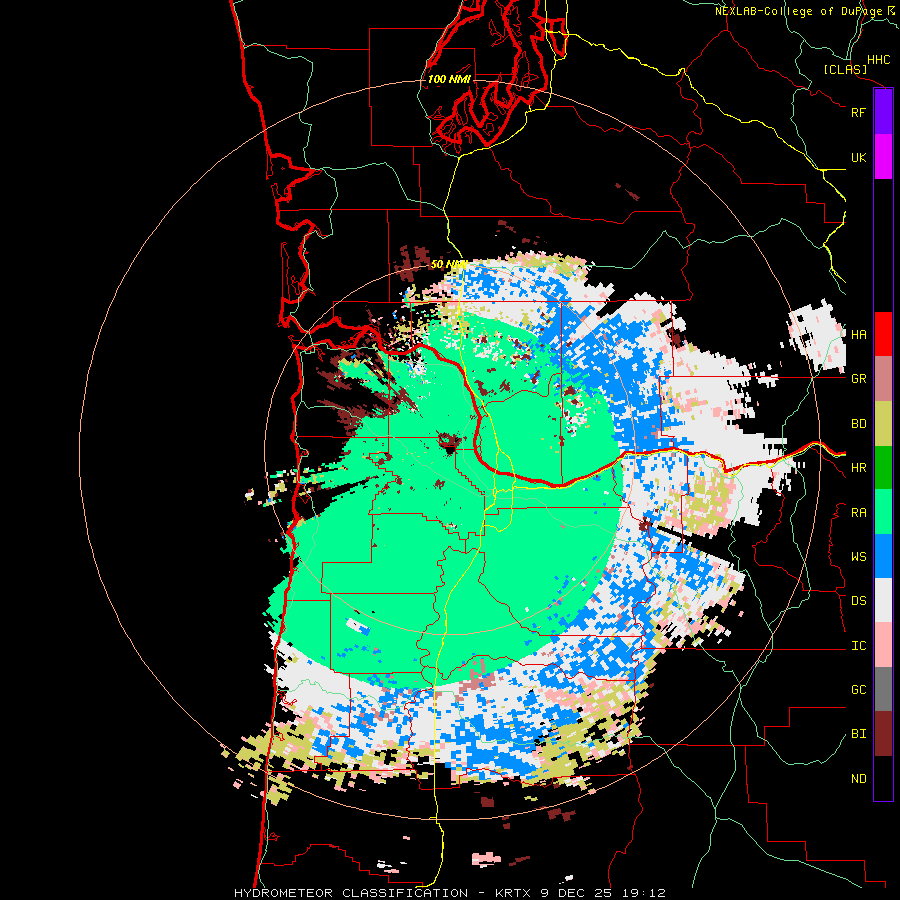Select the blue WS legend swatch
Image resolution: width=900 pixels, height=900 pixels.
point(883,556)
